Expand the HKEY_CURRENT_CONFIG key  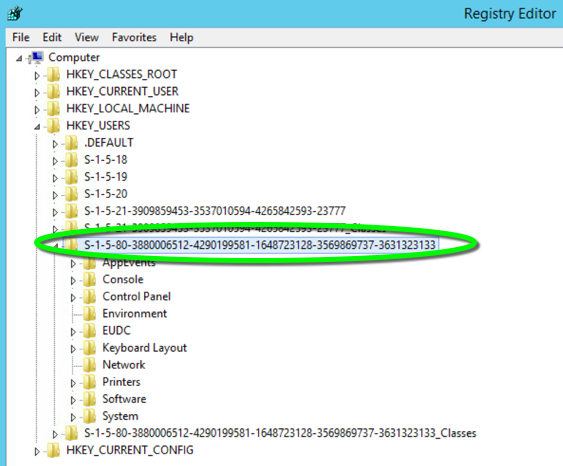[37, 452]
